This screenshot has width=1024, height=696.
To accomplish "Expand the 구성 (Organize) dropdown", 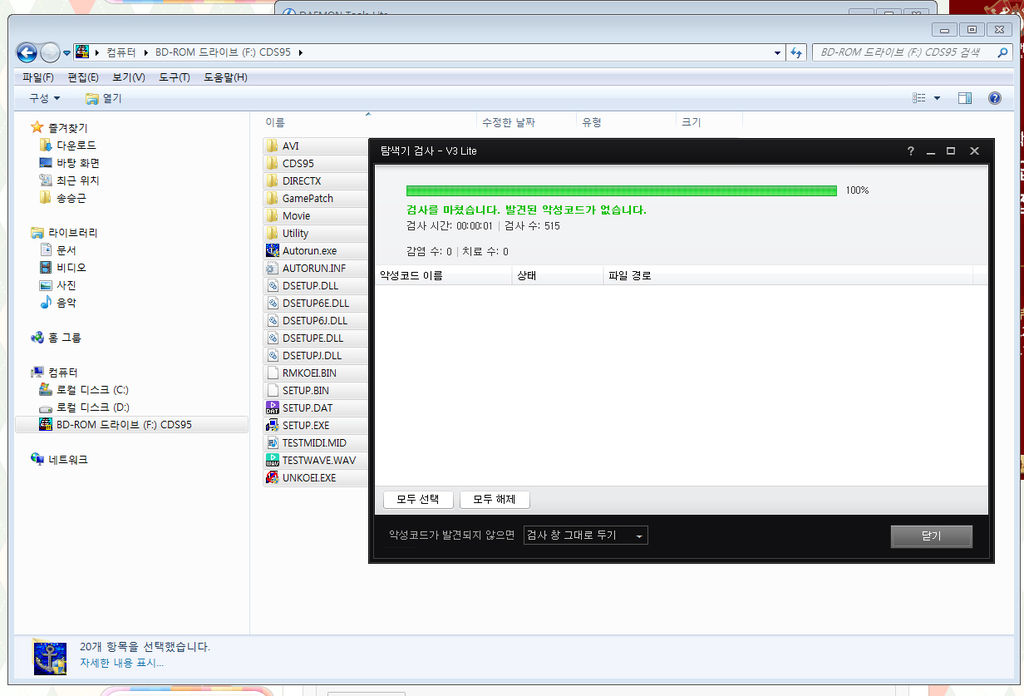I will click(x=44, y=98).
